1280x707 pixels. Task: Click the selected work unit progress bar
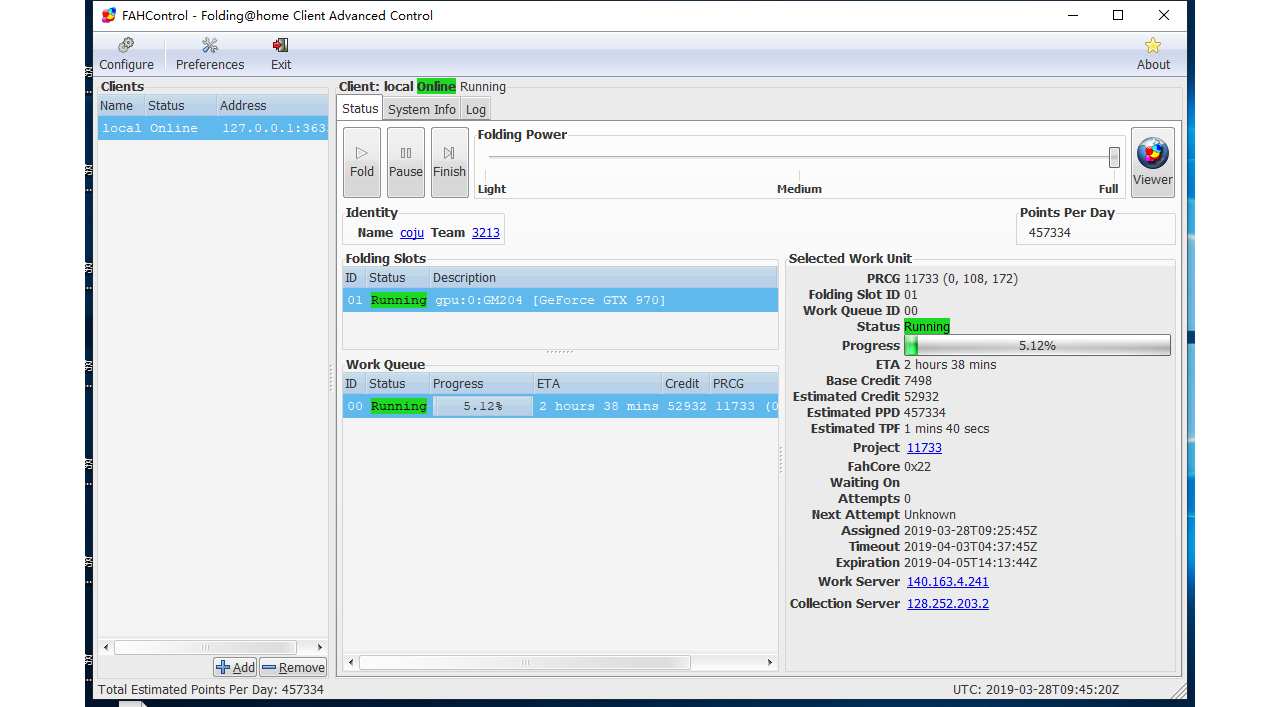point(1037,345)
